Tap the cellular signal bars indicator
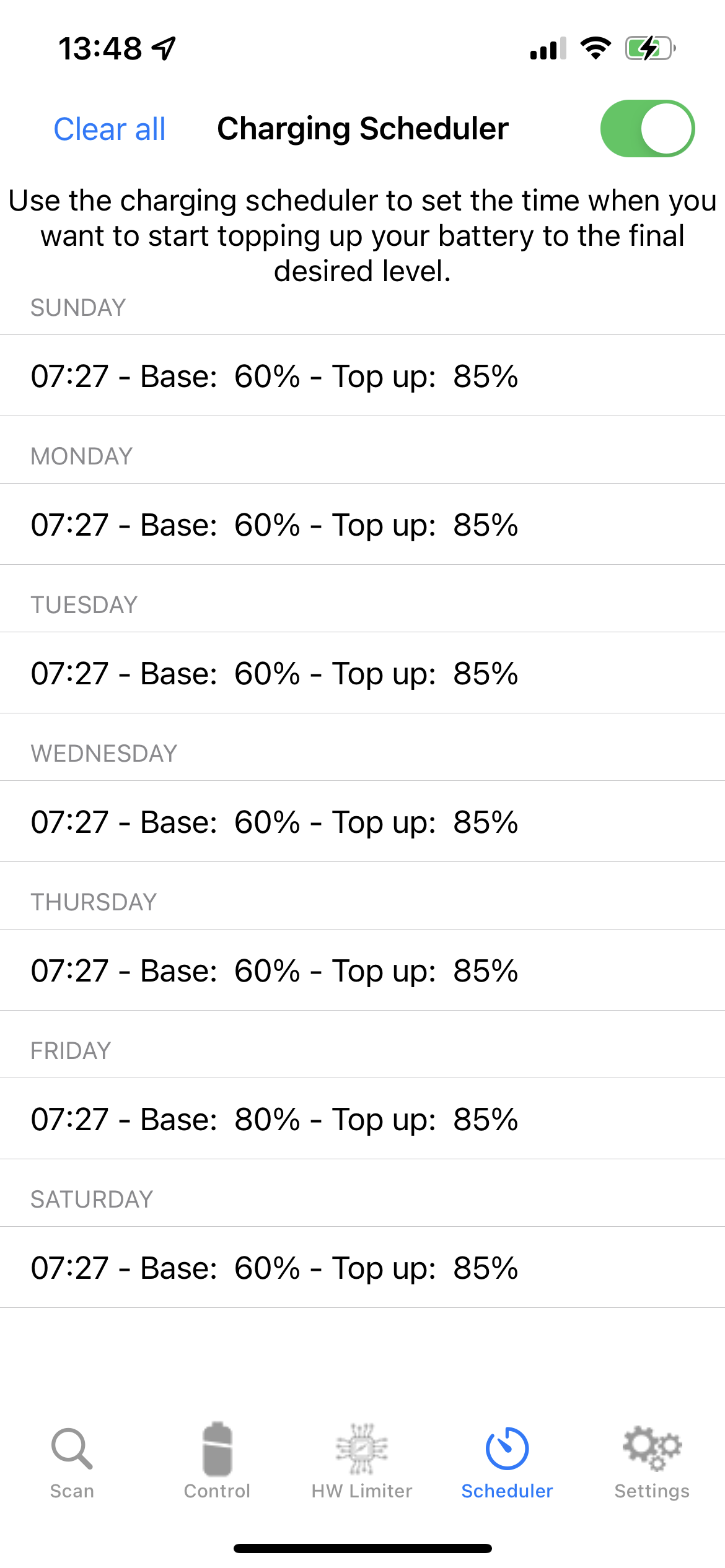This screenshot has height=1568, width=725. click(x=548, y=48)
